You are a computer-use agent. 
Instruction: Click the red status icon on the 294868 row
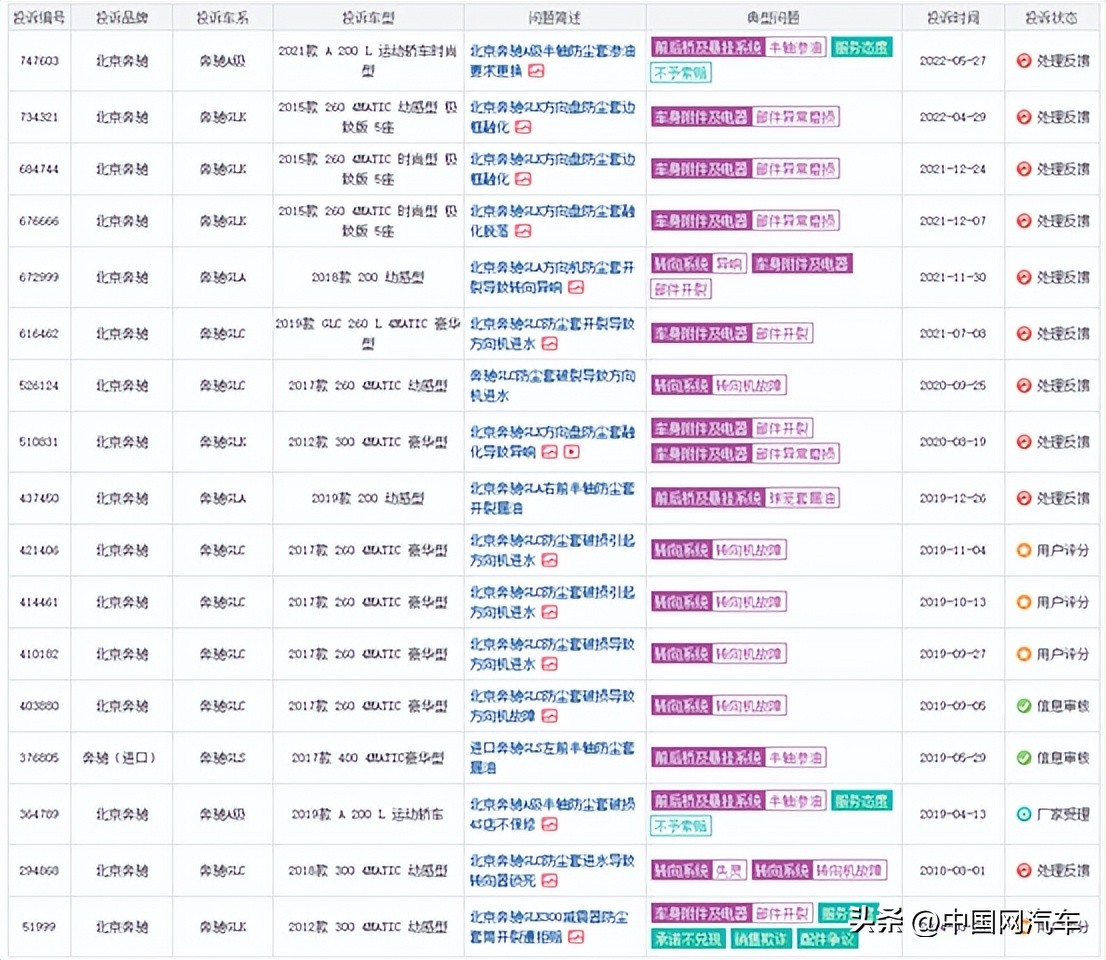pos(1022,870)
